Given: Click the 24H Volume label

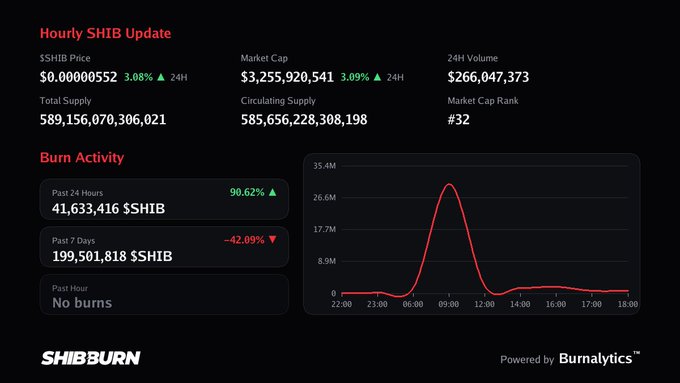Looking at the screenshot, I should coord(473,58).
